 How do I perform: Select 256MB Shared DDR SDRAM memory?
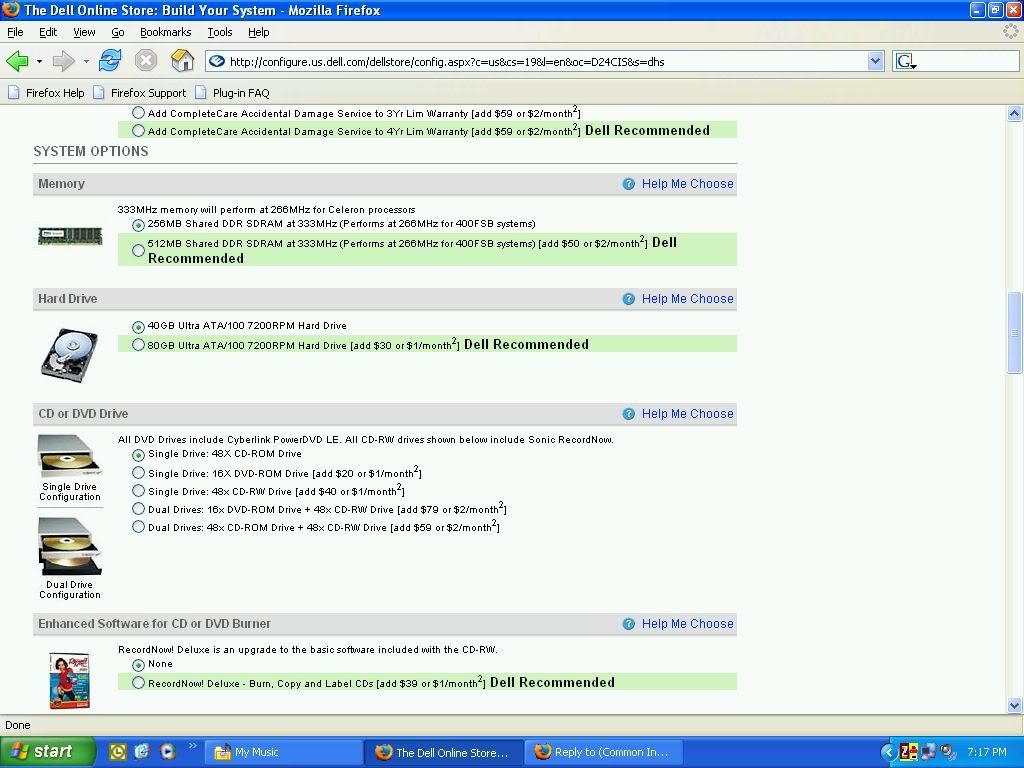pyautogui.click(x=138, y=225)
